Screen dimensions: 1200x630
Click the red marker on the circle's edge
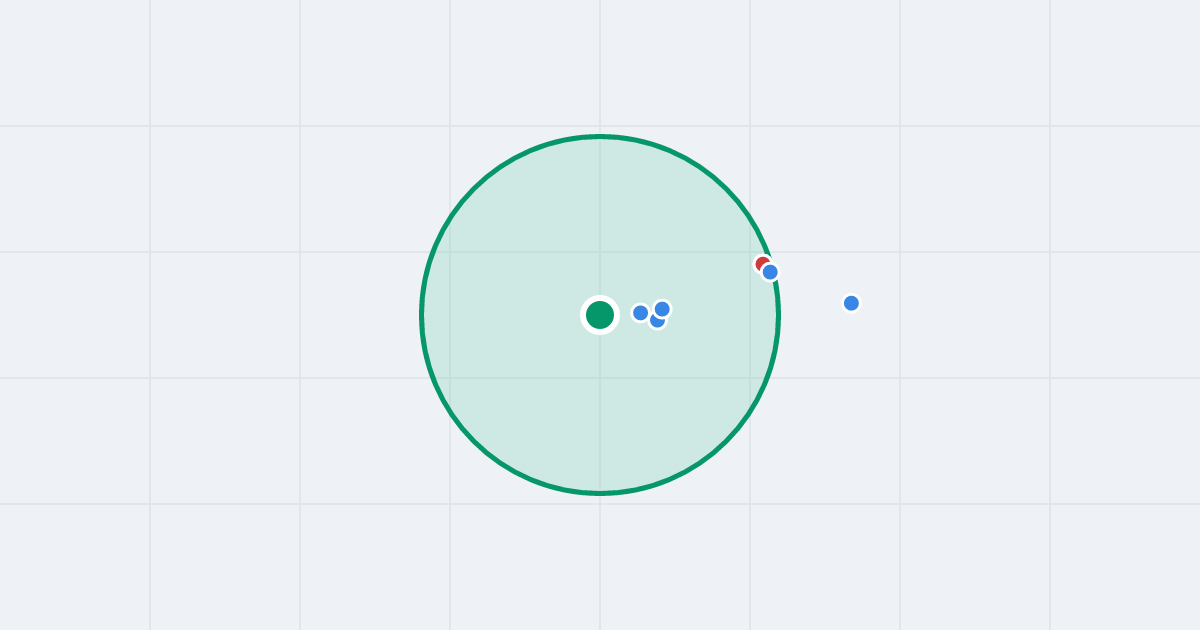pyautogui.click(x=762, y=264)
